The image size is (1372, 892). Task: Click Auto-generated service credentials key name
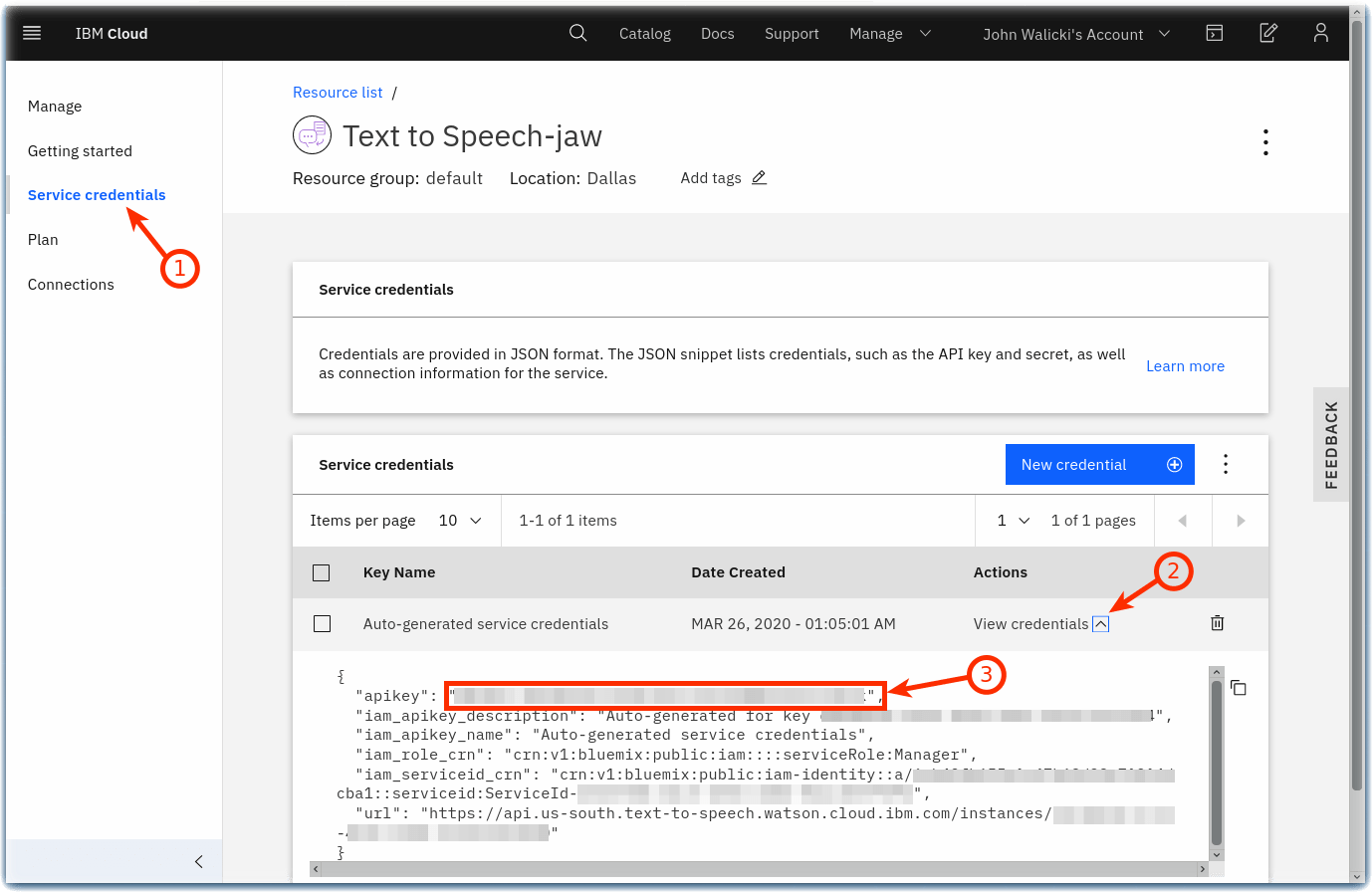[486, 624]
